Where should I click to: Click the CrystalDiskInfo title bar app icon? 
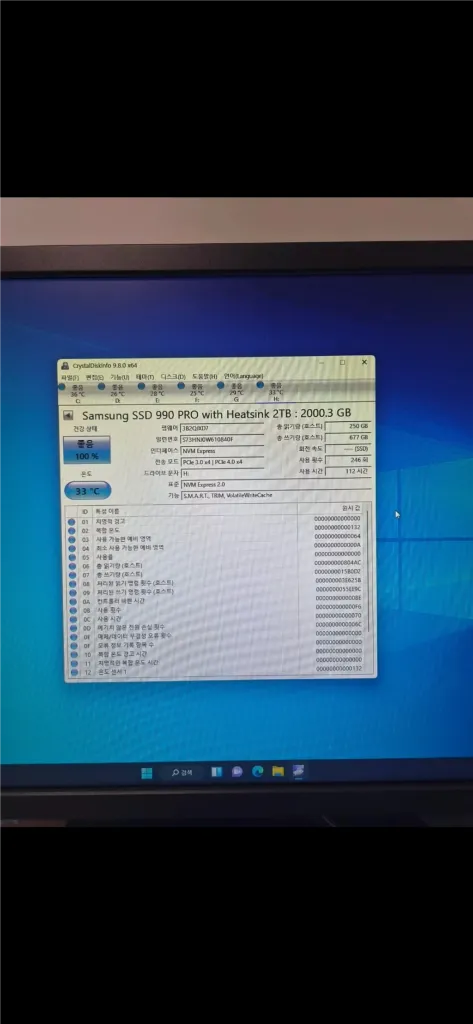[65, 366]
